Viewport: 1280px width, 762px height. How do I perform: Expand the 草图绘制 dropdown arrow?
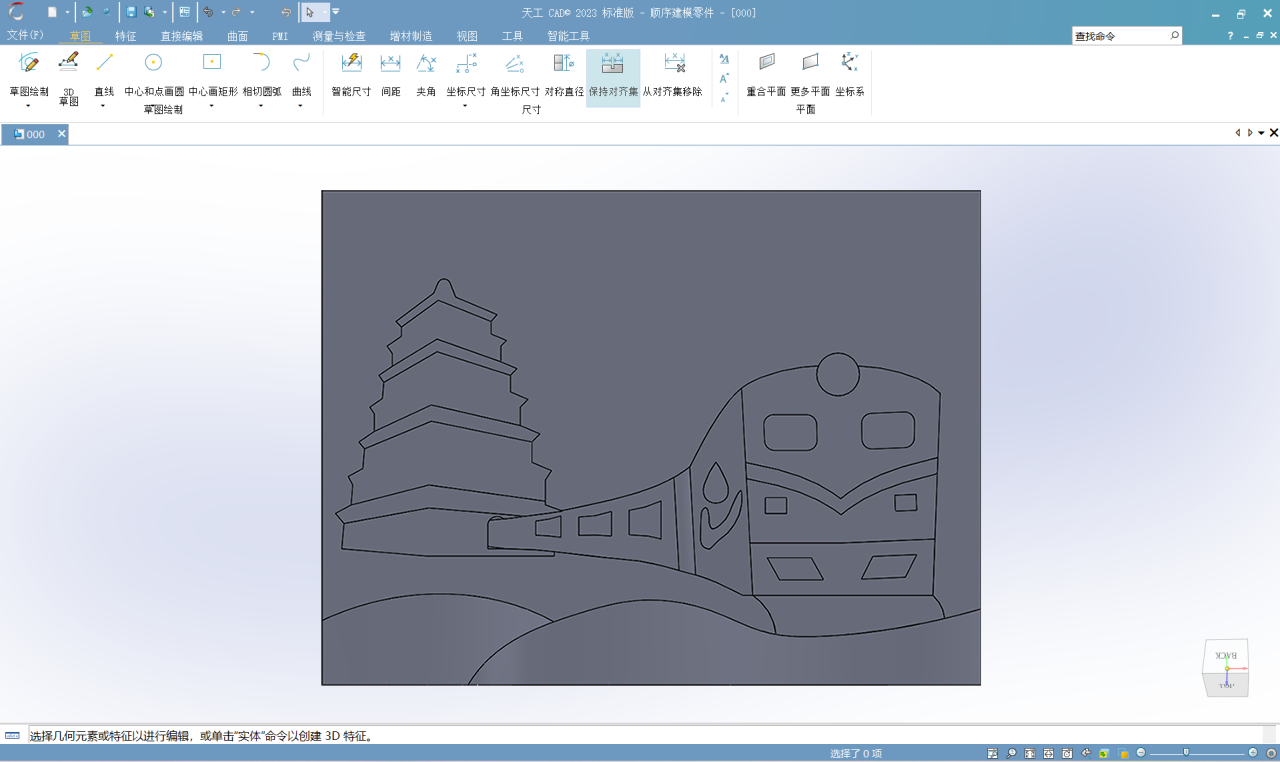pyautogui.click(x=28, y=105)
